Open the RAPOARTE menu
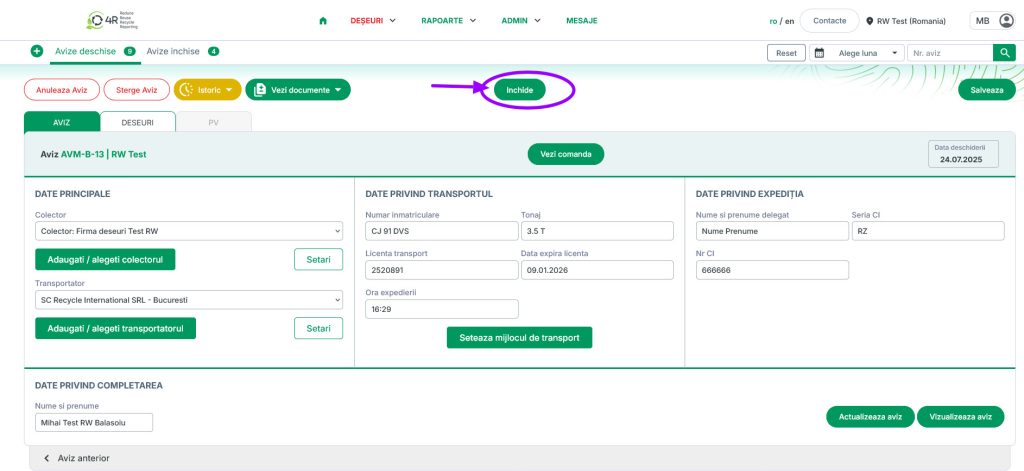The height and width of the screenshot is (471, 1024). click(448, 21)
